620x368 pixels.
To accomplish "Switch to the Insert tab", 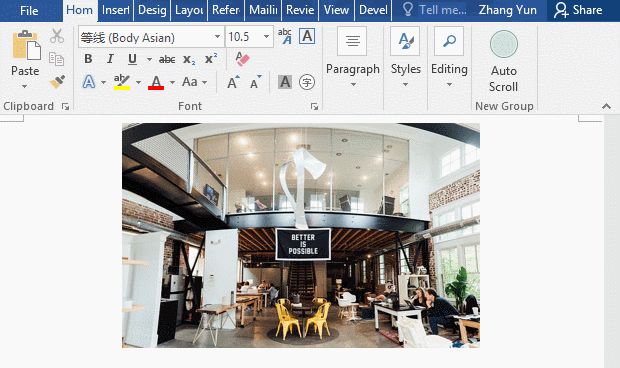I will [x=115, y=10].
